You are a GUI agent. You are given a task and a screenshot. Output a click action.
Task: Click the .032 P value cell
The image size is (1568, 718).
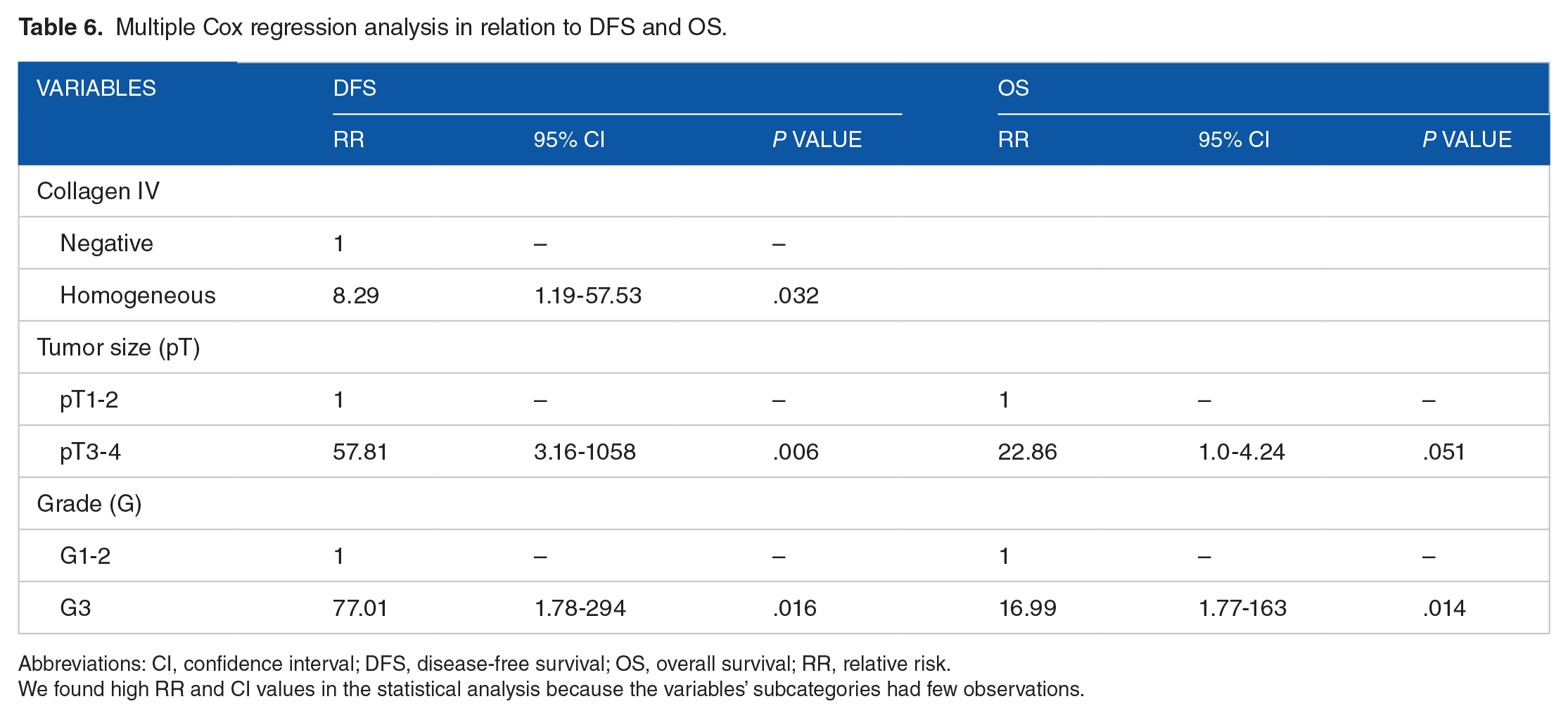click(796, 295)
